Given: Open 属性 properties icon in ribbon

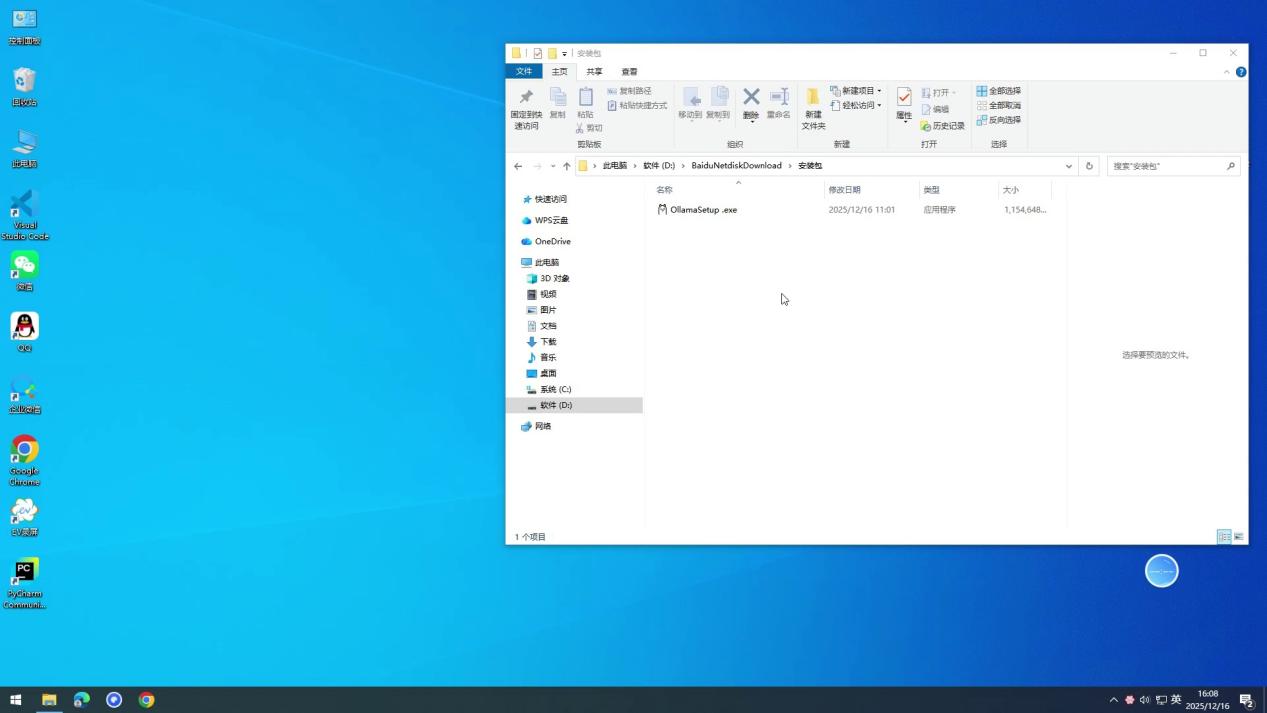Looking at the screenshot, I should point(904,98).
